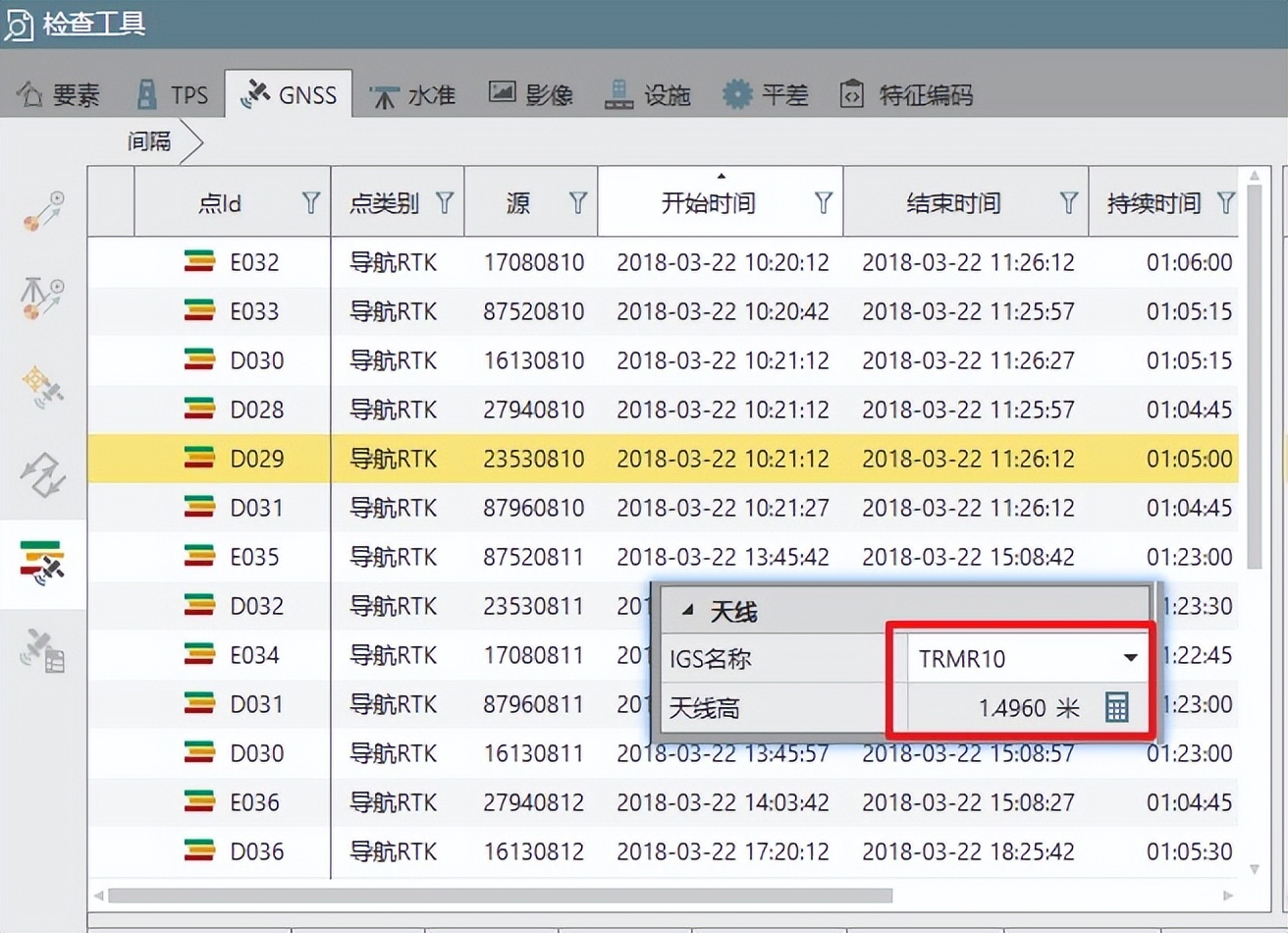This screenshot has height=933, width=1288.
Task: Click the 间隔 breadcrumb
Action: tap(149, 141)
